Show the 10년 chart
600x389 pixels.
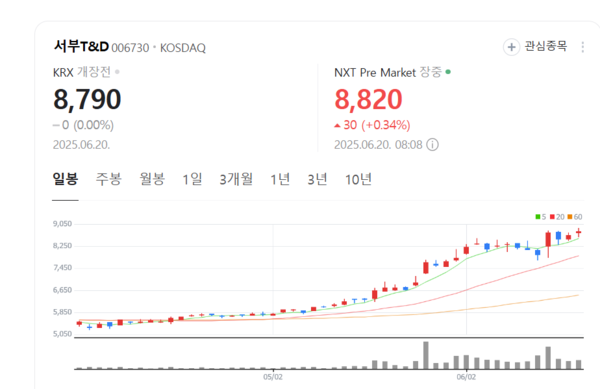click(359, 179)
